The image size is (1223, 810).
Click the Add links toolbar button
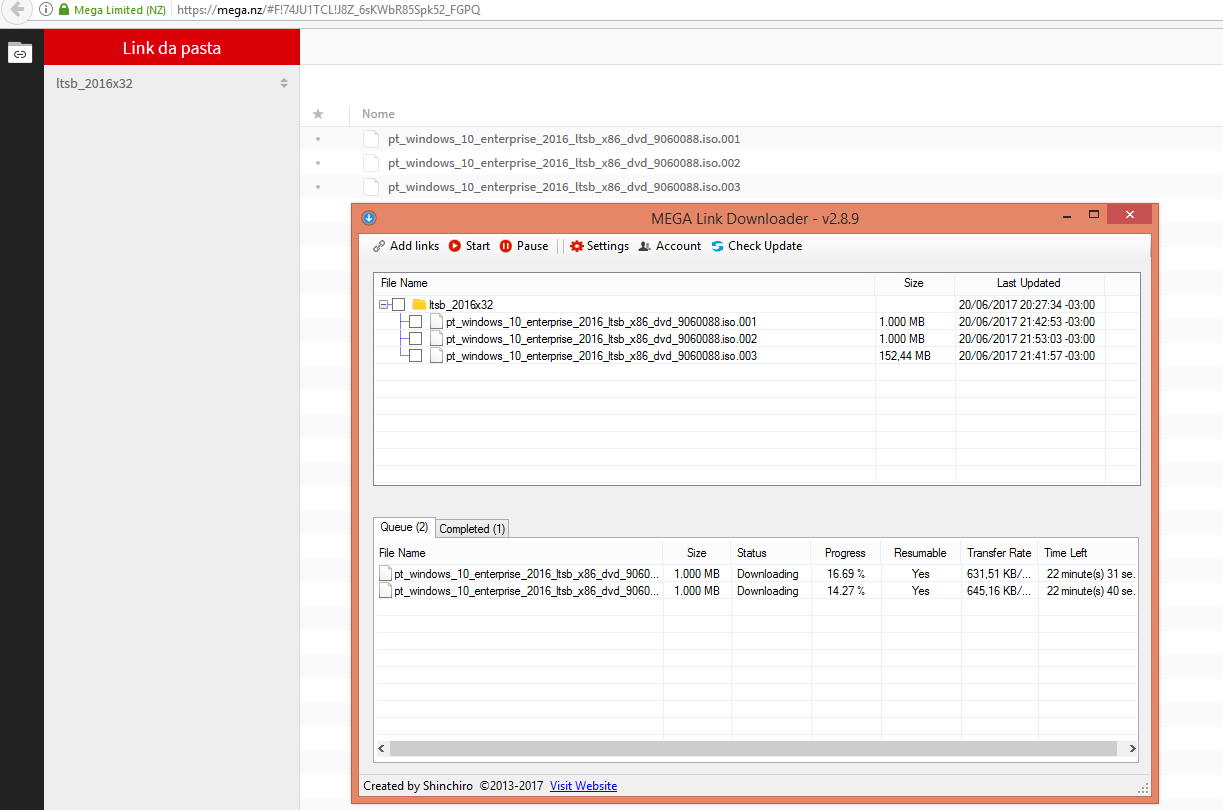(405, 246)
